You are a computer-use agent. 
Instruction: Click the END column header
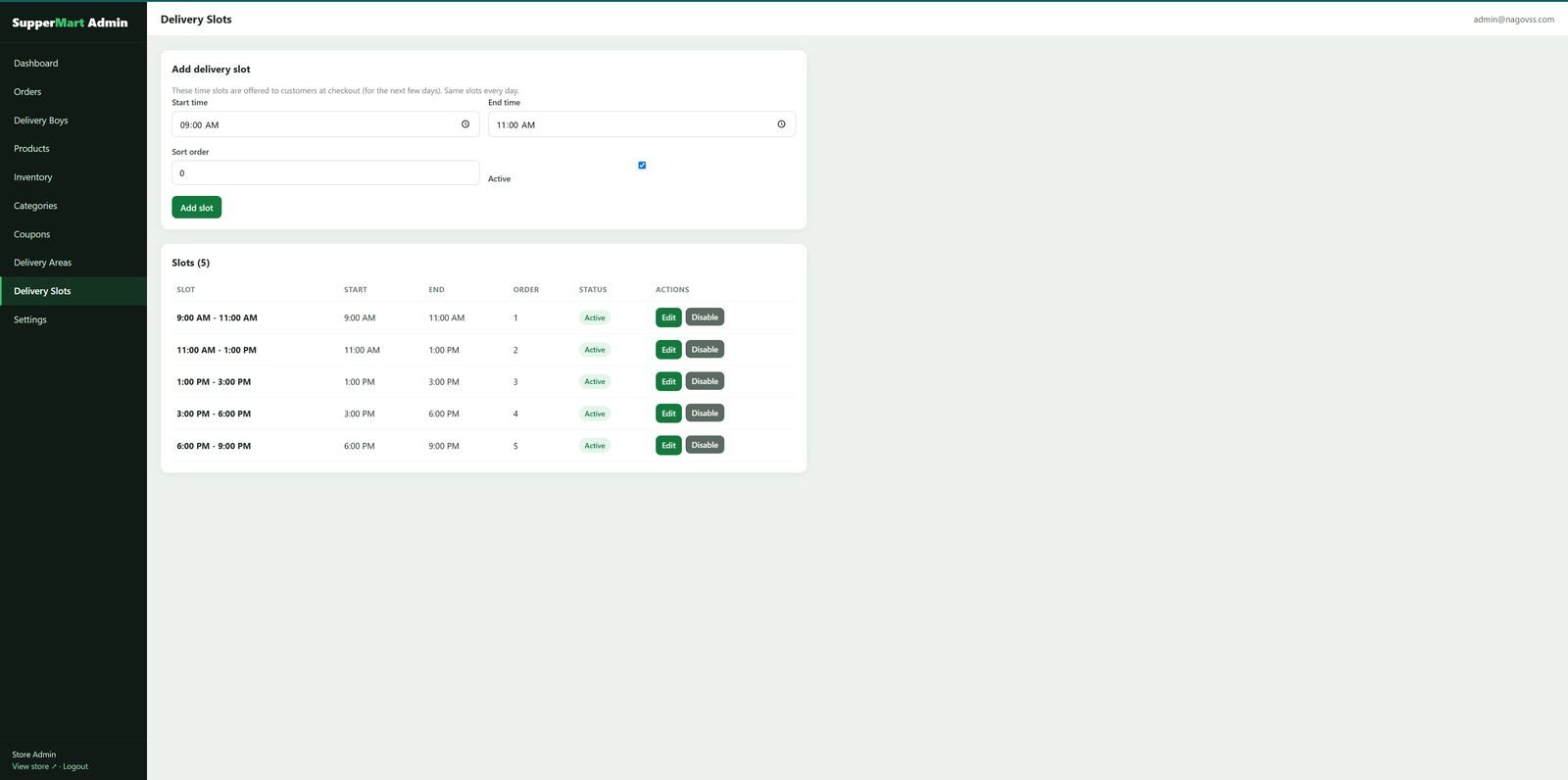(x=436, y=290)
